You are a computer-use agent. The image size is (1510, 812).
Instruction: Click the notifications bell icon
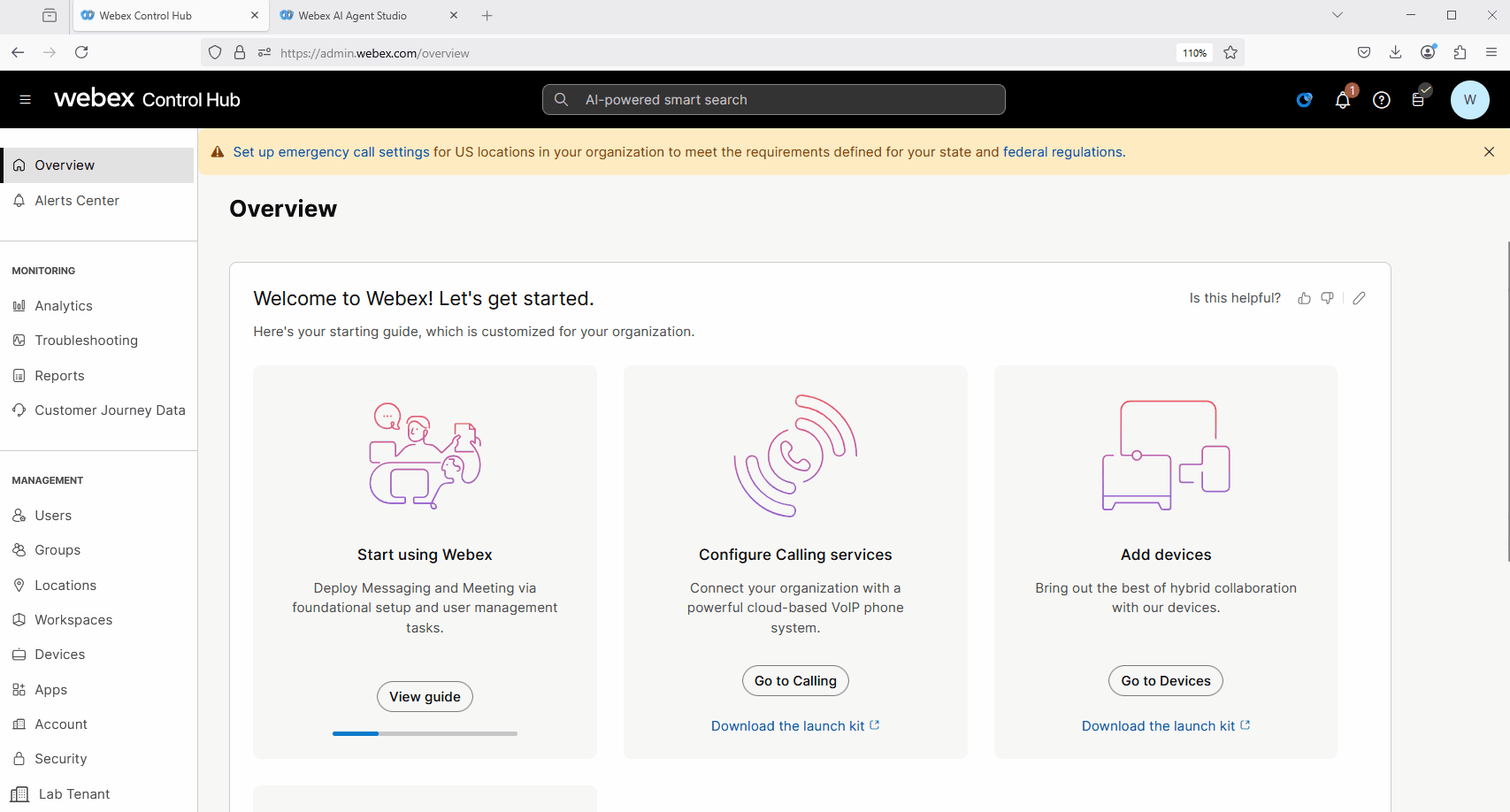(1342, 100)
